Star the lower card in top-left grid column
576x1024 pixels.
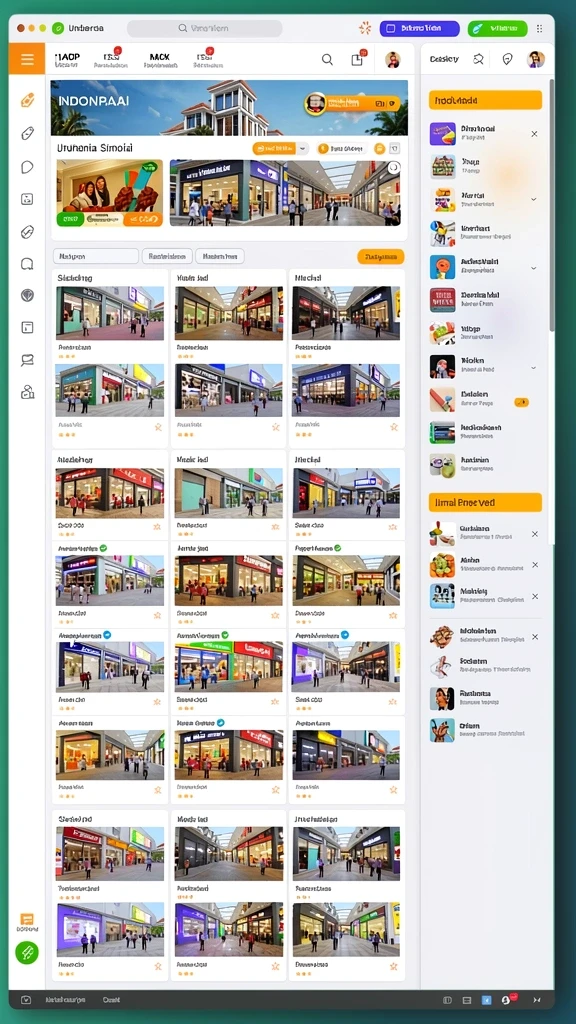[157, 427]
